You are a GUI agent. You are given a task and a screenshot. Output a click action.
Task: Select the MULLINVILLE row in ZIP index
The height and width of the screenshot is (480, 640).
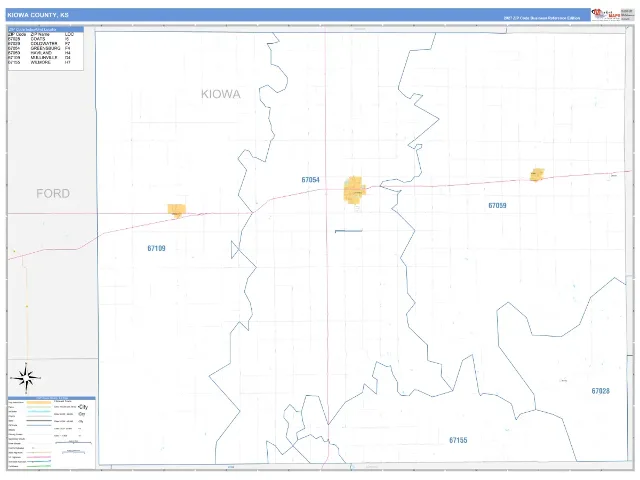pos(39,58)
